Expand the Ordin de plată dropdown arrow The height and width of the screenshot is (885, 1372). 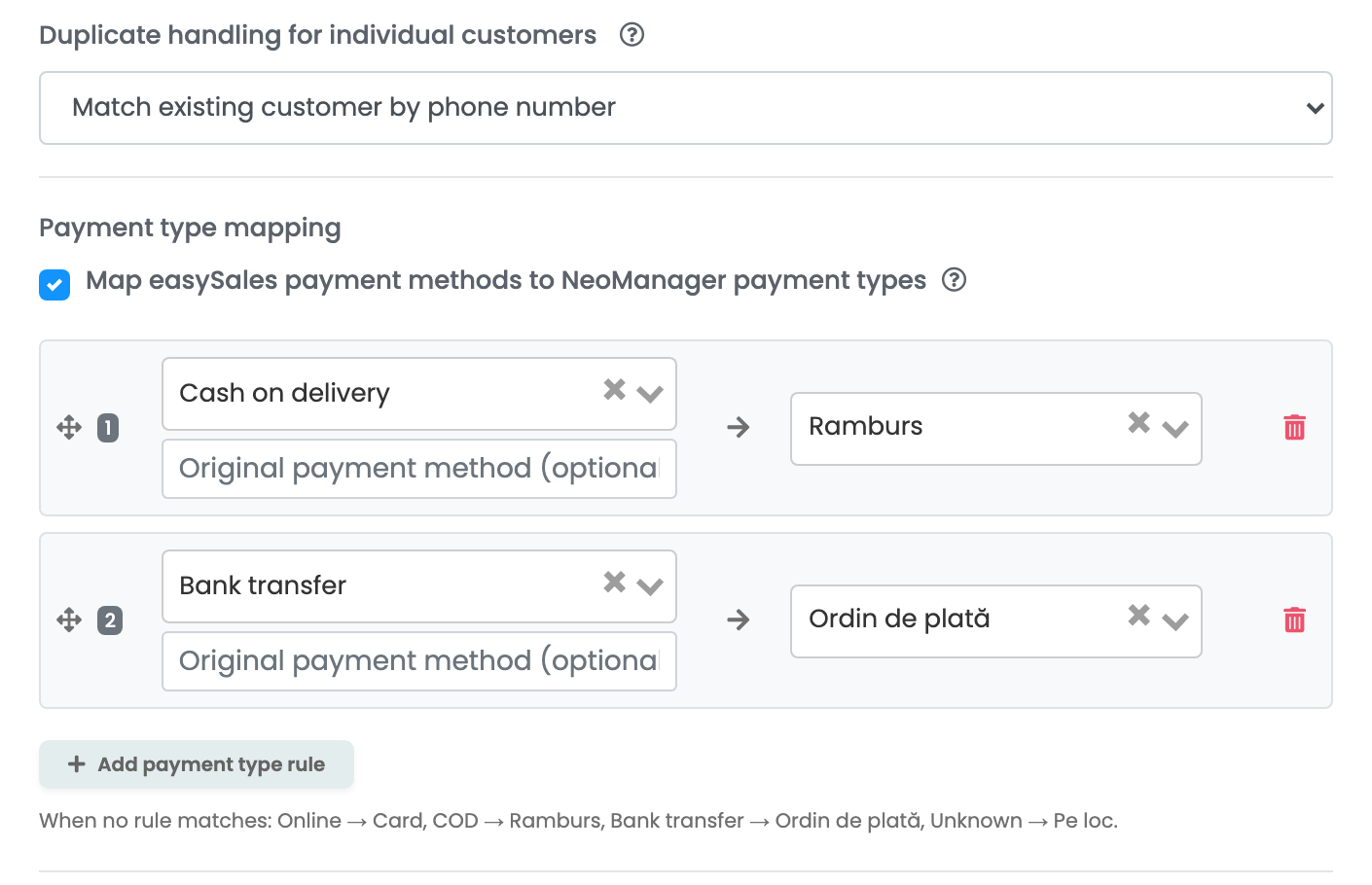1175,621
